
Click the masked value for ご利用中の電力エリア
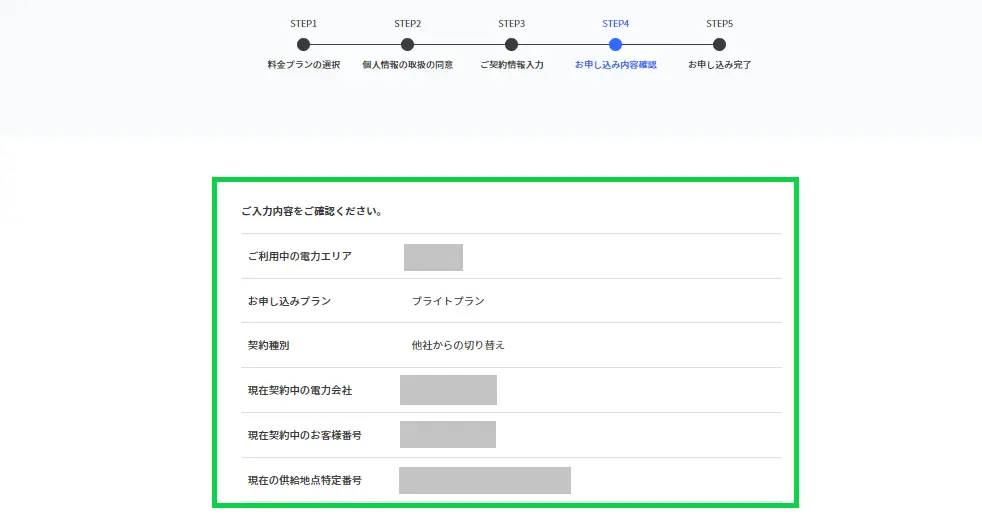click(x=433, y=257)
